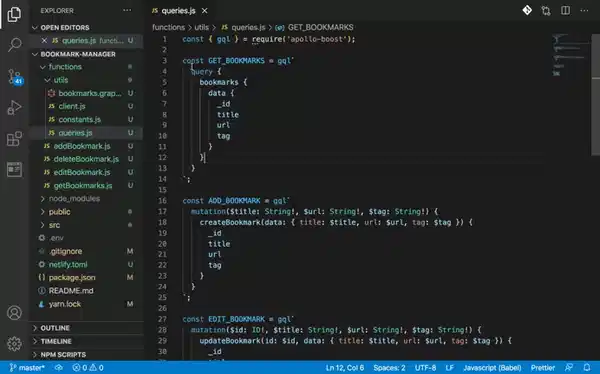600x374 pixels.
Task: Close the queries.js editor tab
Action: coord(205,11)
